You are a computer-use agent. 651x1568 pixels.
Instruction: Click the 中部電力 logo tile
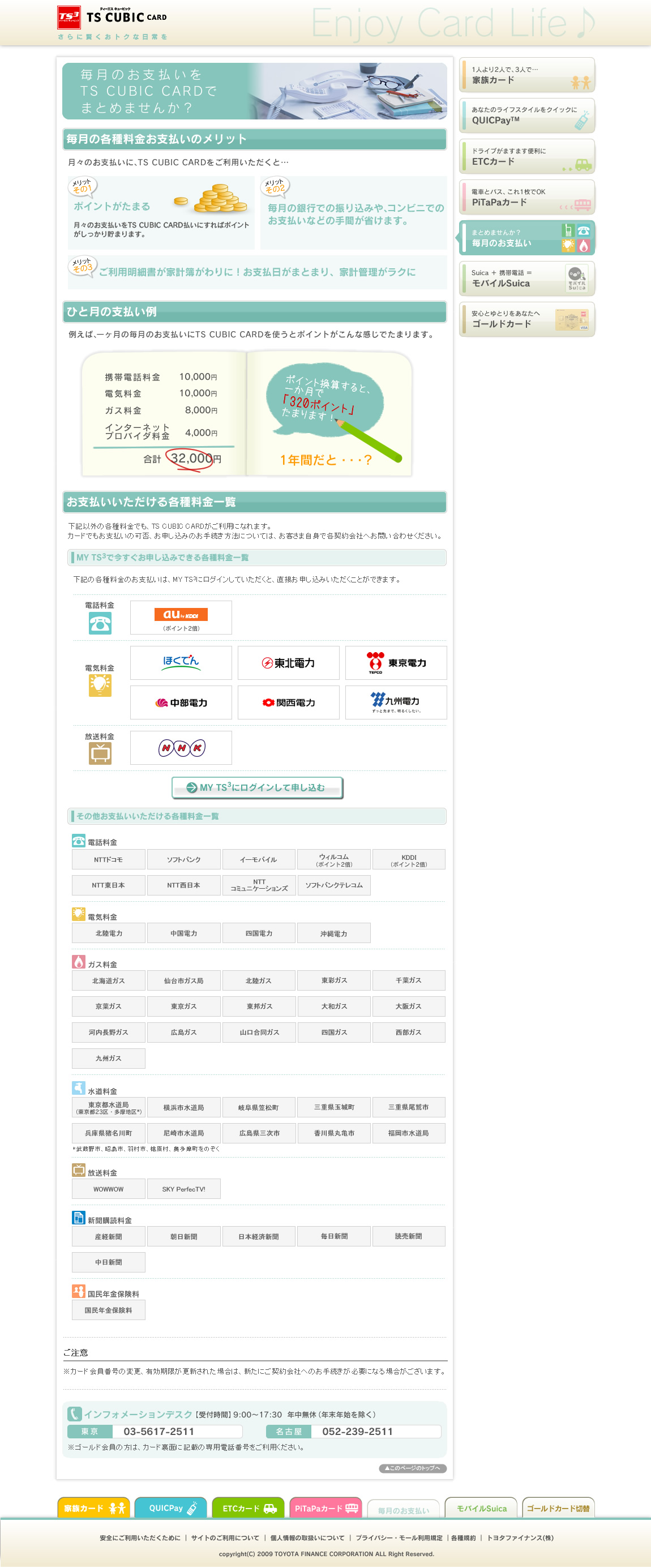coord(181,702)
